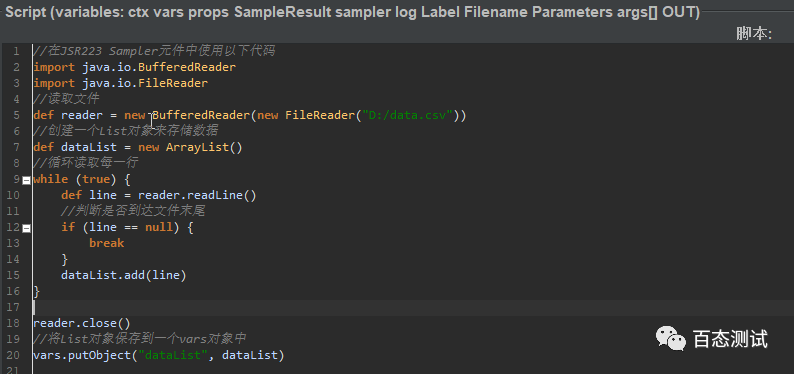Click the first comment line about JSR223 Sampler

coord(154,51)
